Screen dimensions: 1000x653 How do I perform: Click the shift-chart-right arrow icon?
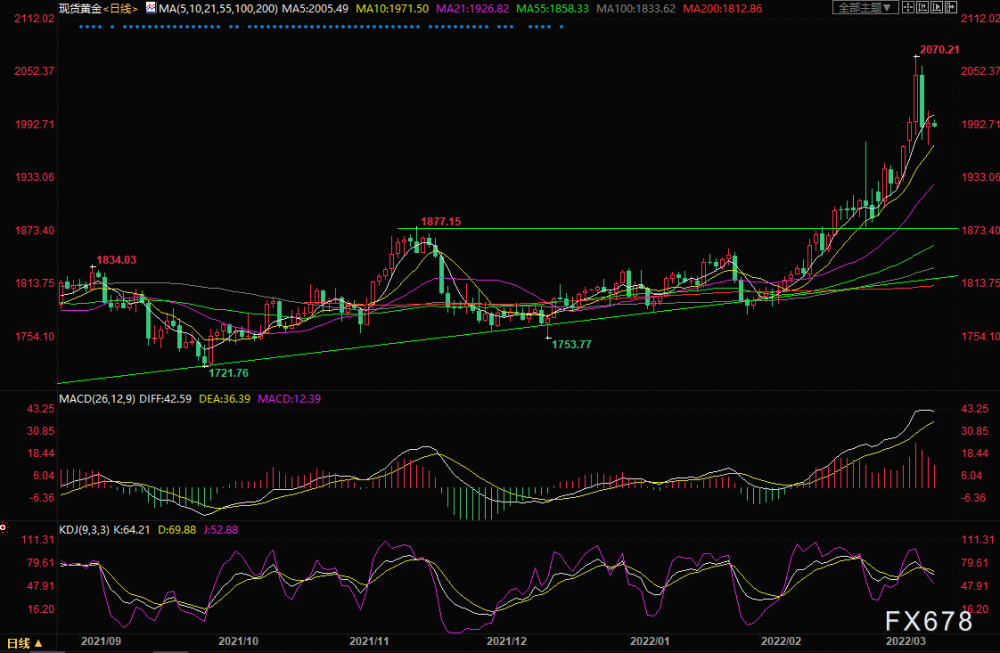tap(951, 7)
